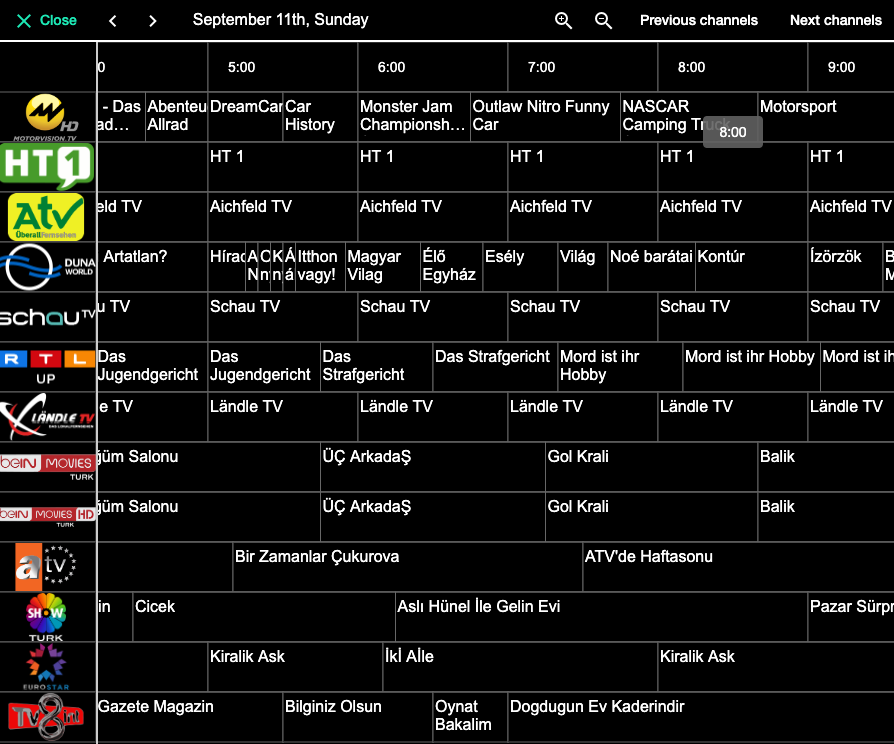Open Oynat Bakalim program

470,718
